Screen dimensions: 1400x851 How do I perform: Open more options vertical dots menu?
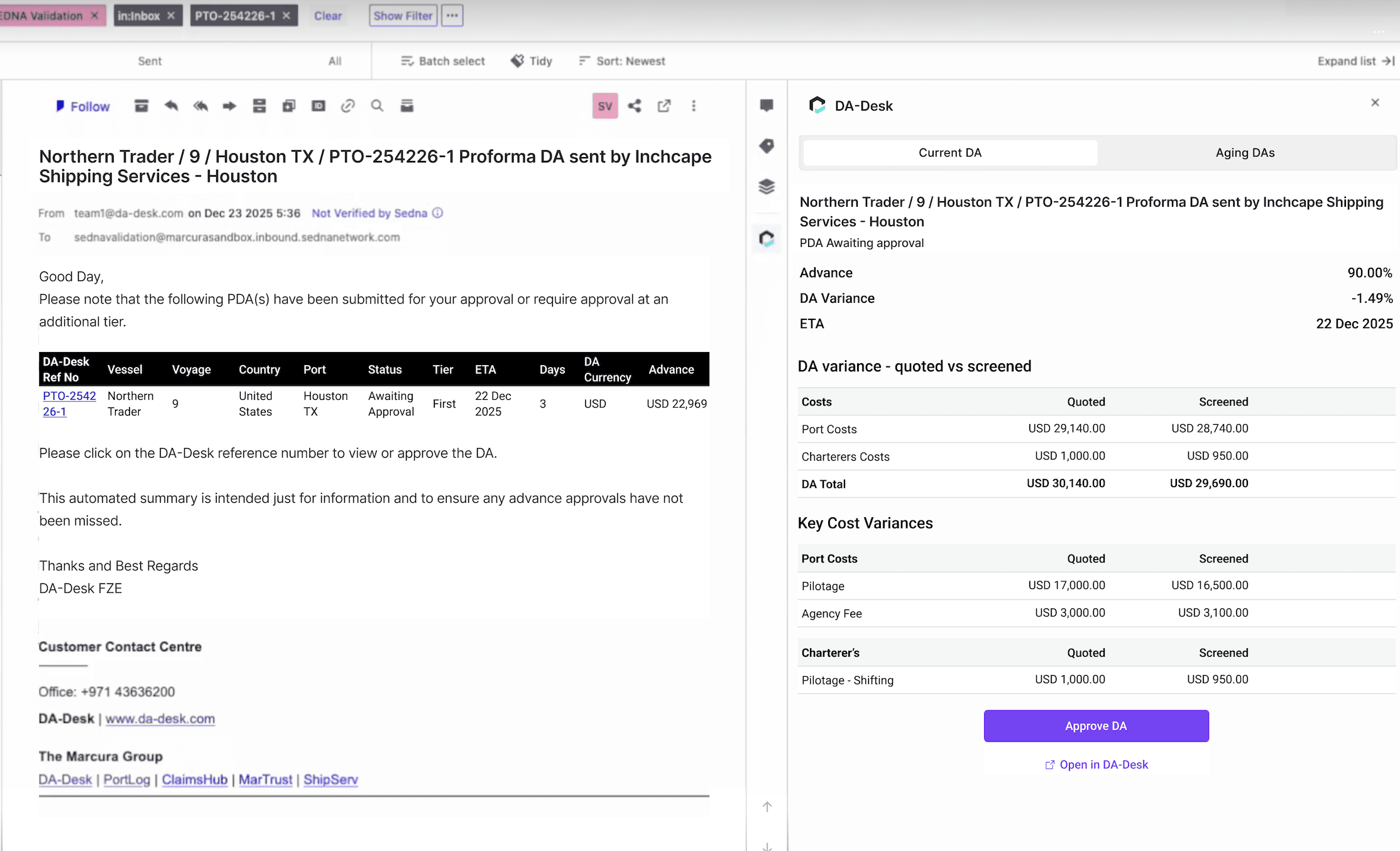pyautogui.click(x=694, y=106)
